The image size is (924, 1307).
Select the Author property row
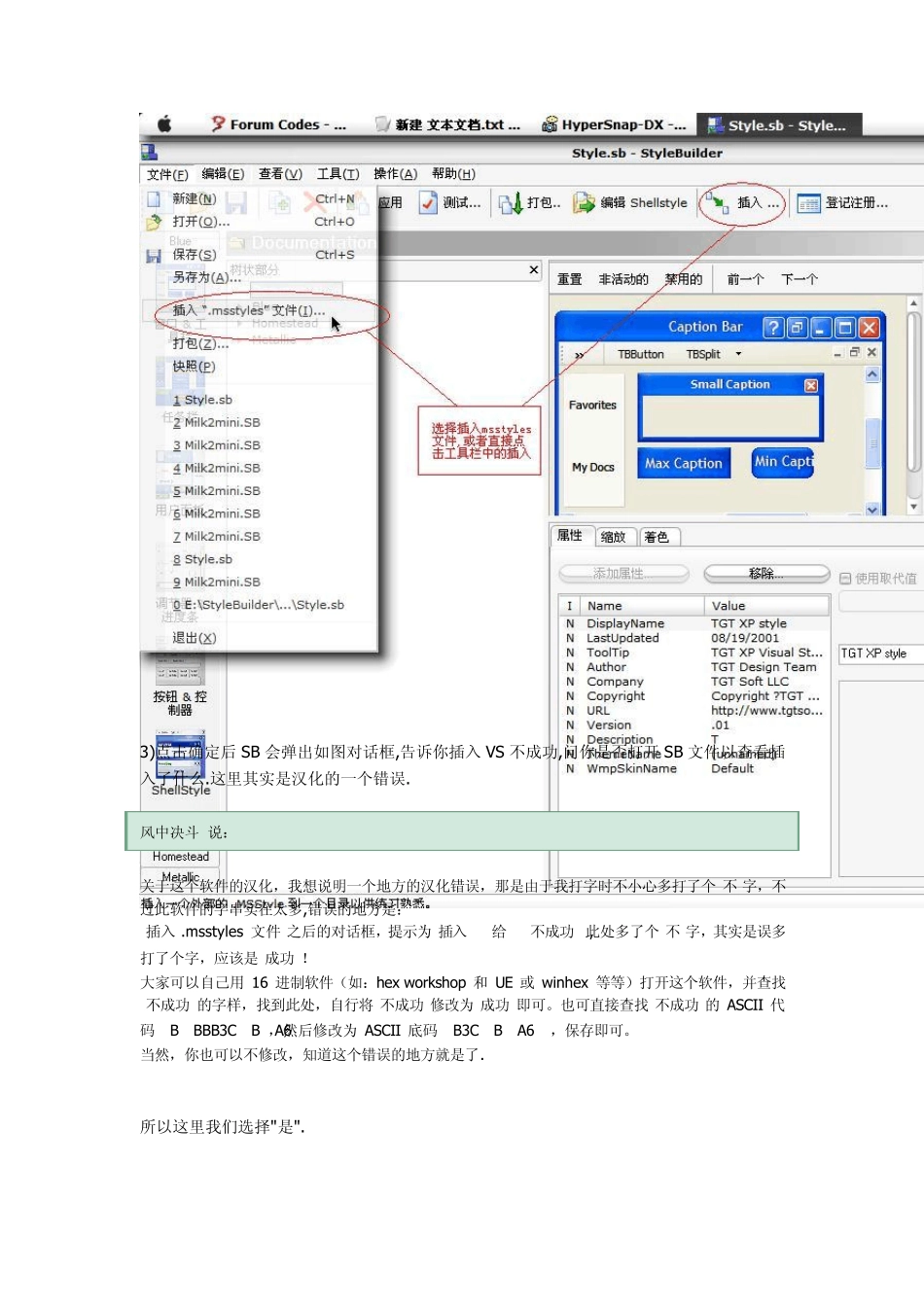pyautogui.click(x=694, y=668)
